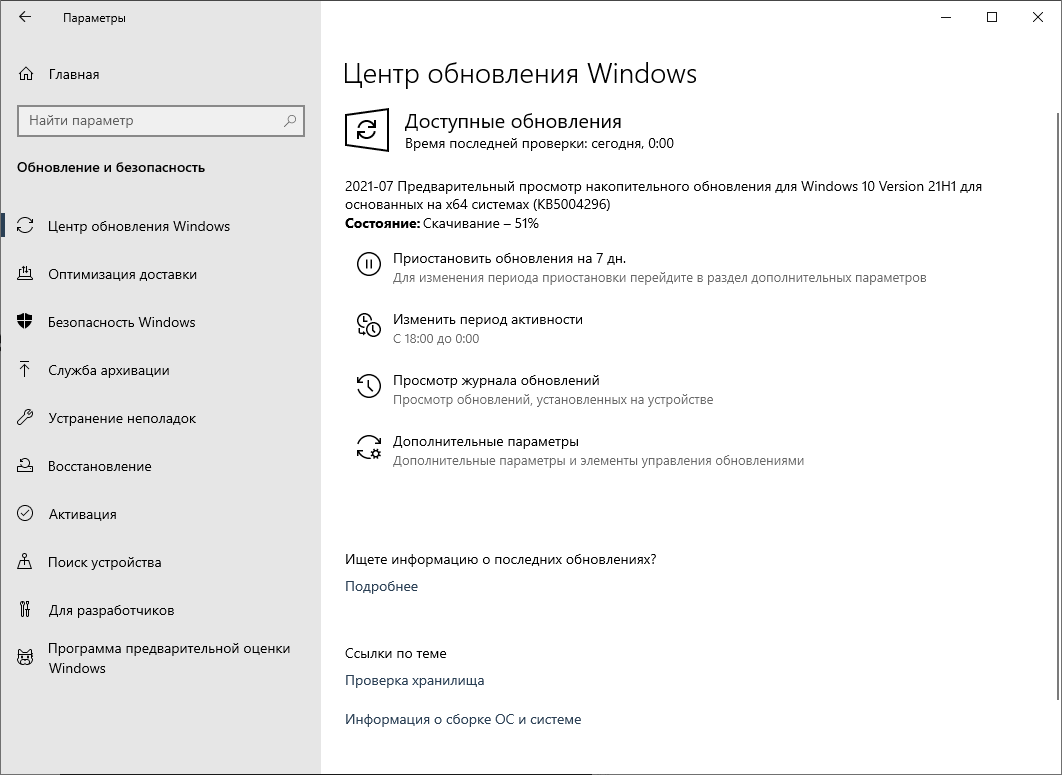Click the large refresh icon near Доступные обновления
The width and height of the screenshot is (1062, 775).
click(366, 131)
